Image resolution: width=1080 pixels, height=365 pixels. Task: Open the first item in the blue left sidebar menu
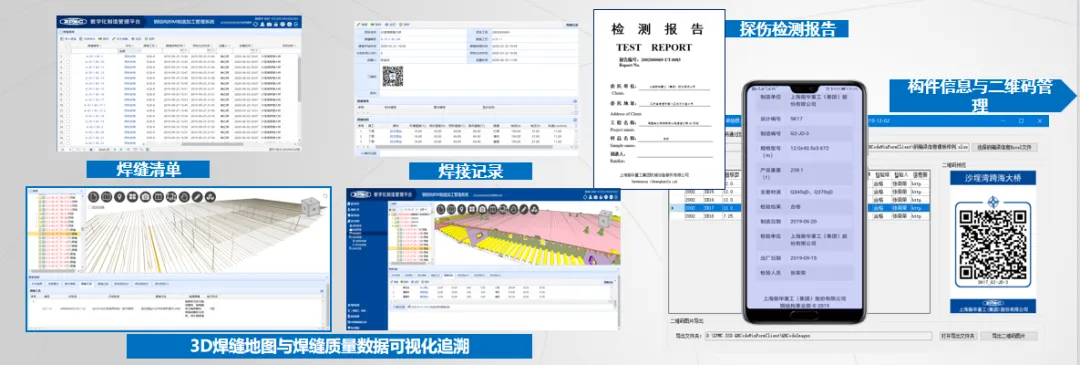point(354,204)
